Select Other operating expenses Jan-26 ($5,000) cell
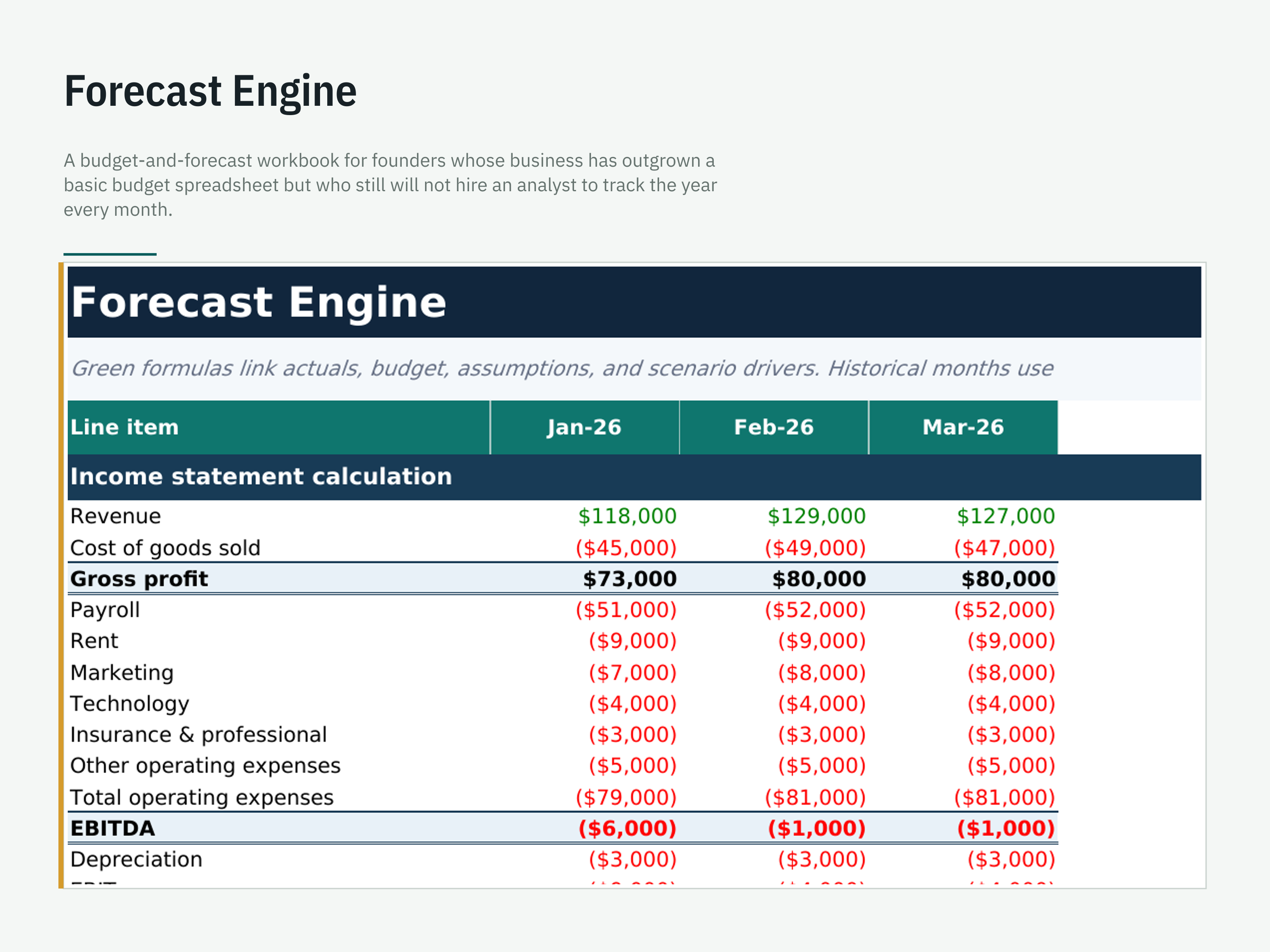 coord(633,765)
